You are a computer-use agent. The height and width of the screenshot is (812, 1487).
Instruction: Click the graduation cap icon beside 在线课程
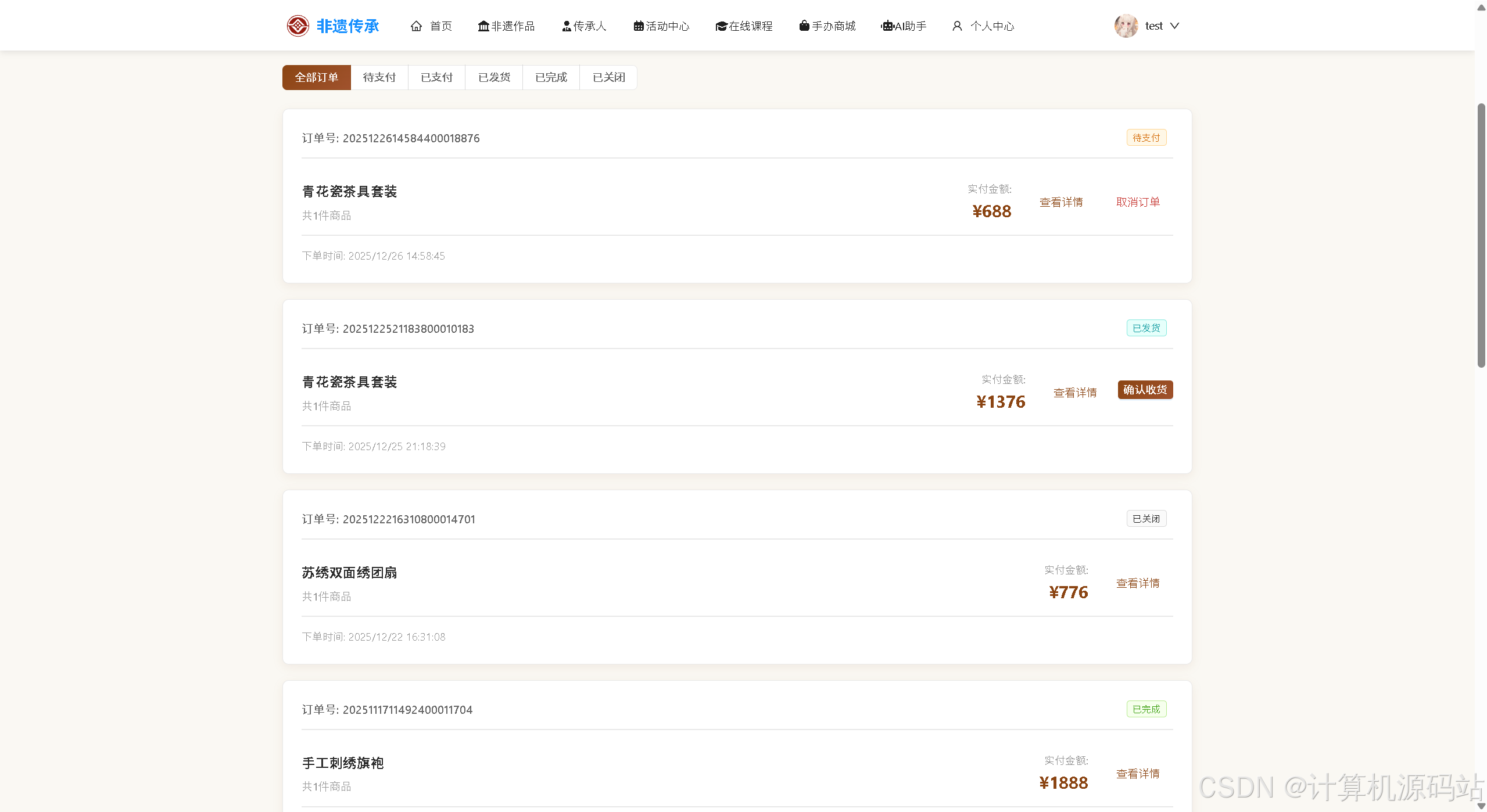coord(721,26)
